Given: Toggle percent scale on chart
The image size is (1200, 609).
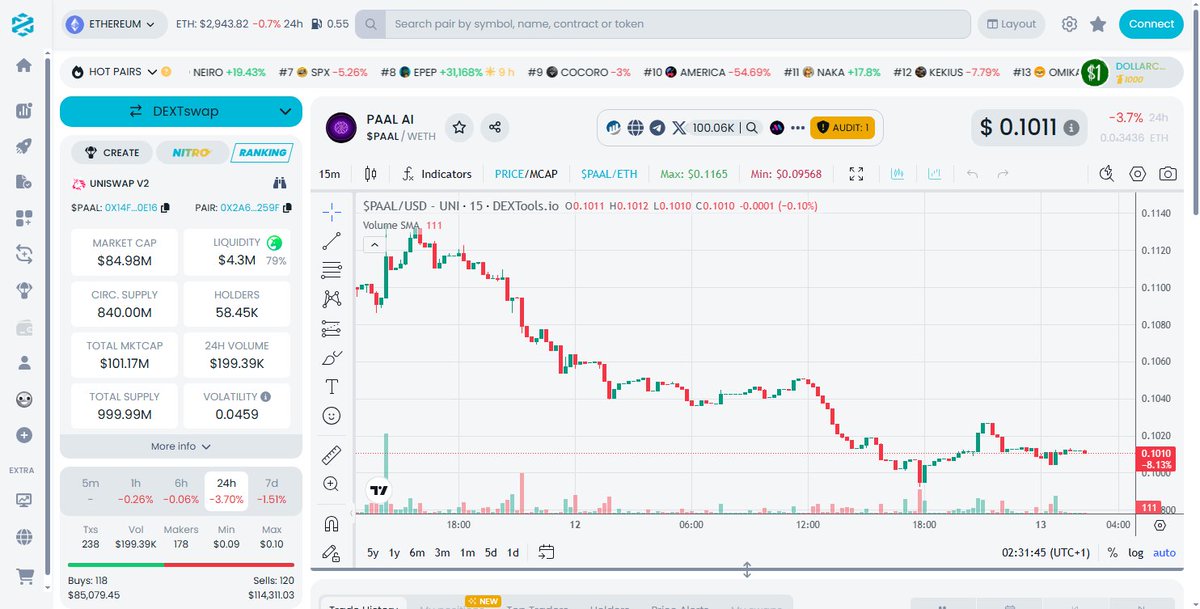Looking at the screenshot, I should (x=1113, y=552).
